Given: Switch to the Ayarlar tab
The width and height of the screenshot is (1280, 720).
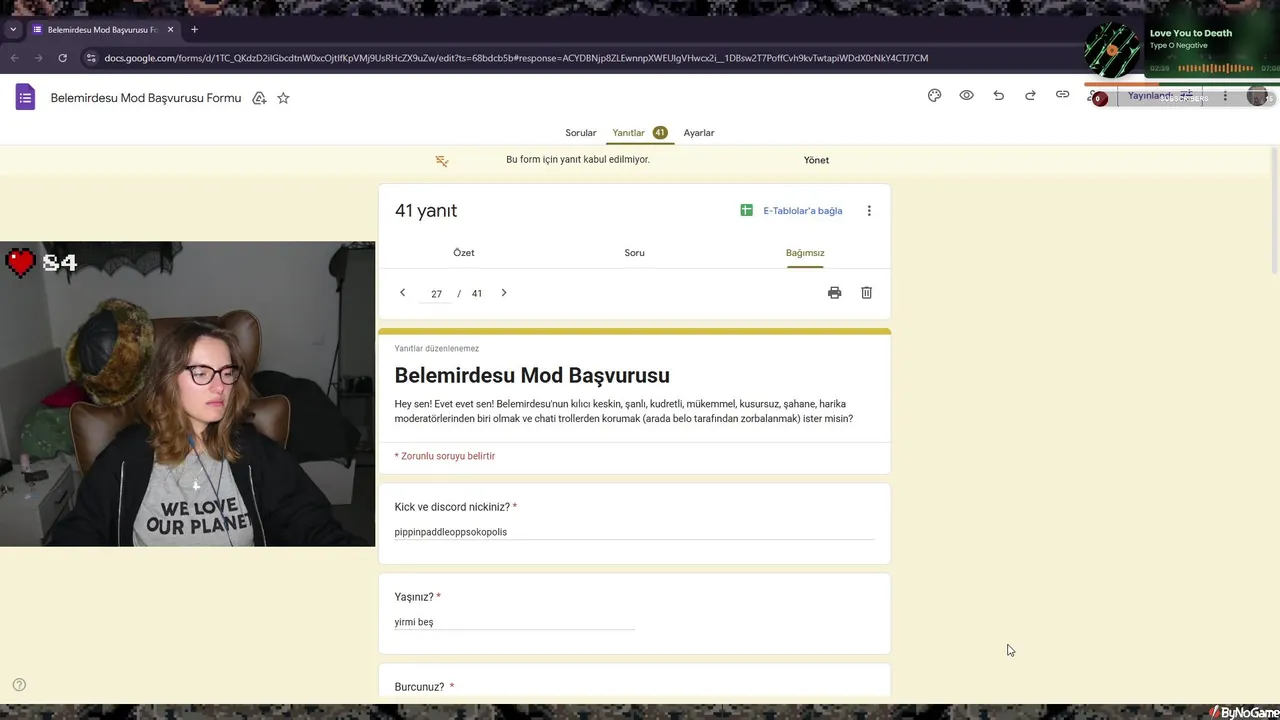Looking at the screenshot, I should pyautogui.click(x=699, y=133).
